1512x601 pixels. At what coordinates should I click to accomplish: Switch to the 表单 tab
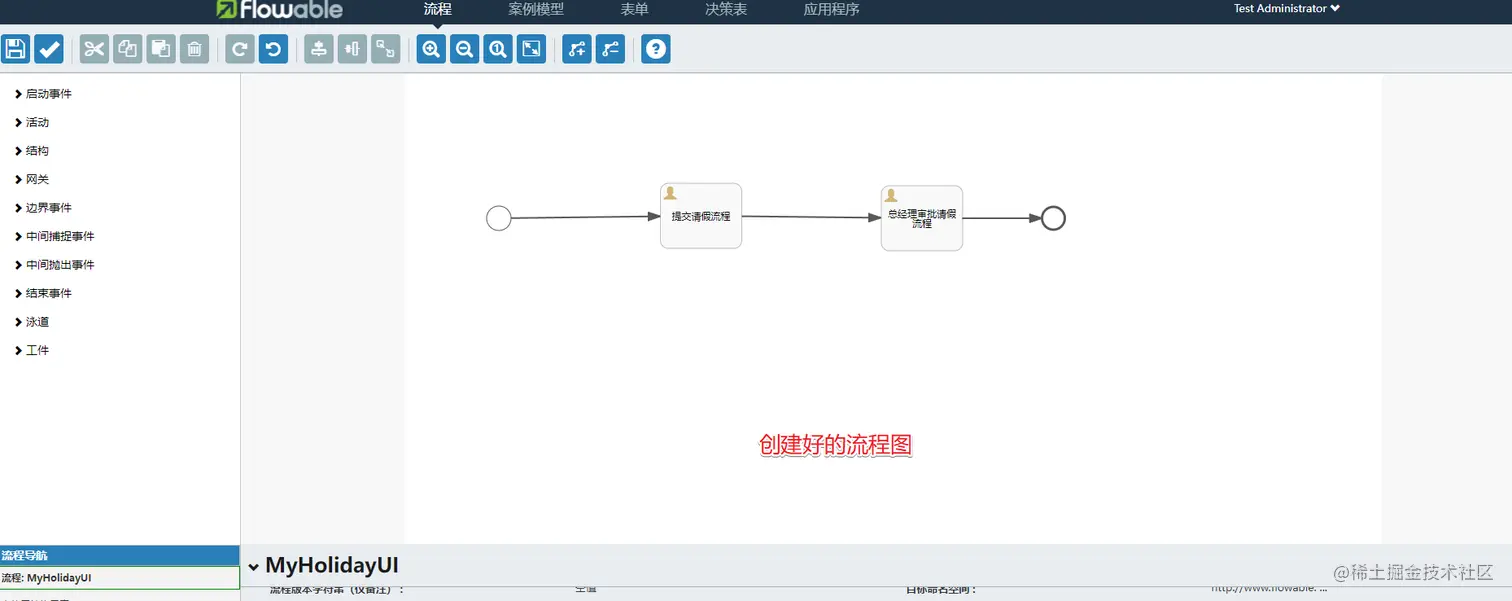634,9
